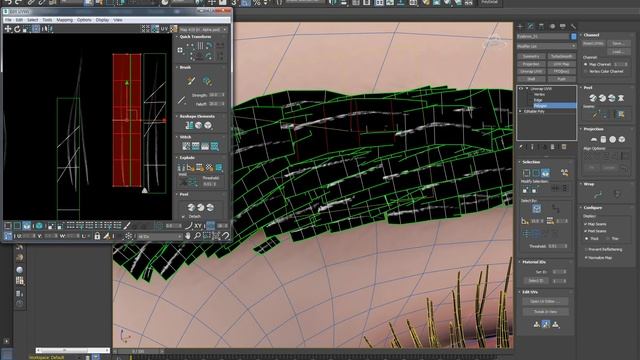Open the Display menu in Edit UVWs
640x360 pixels.
point(102,20)
